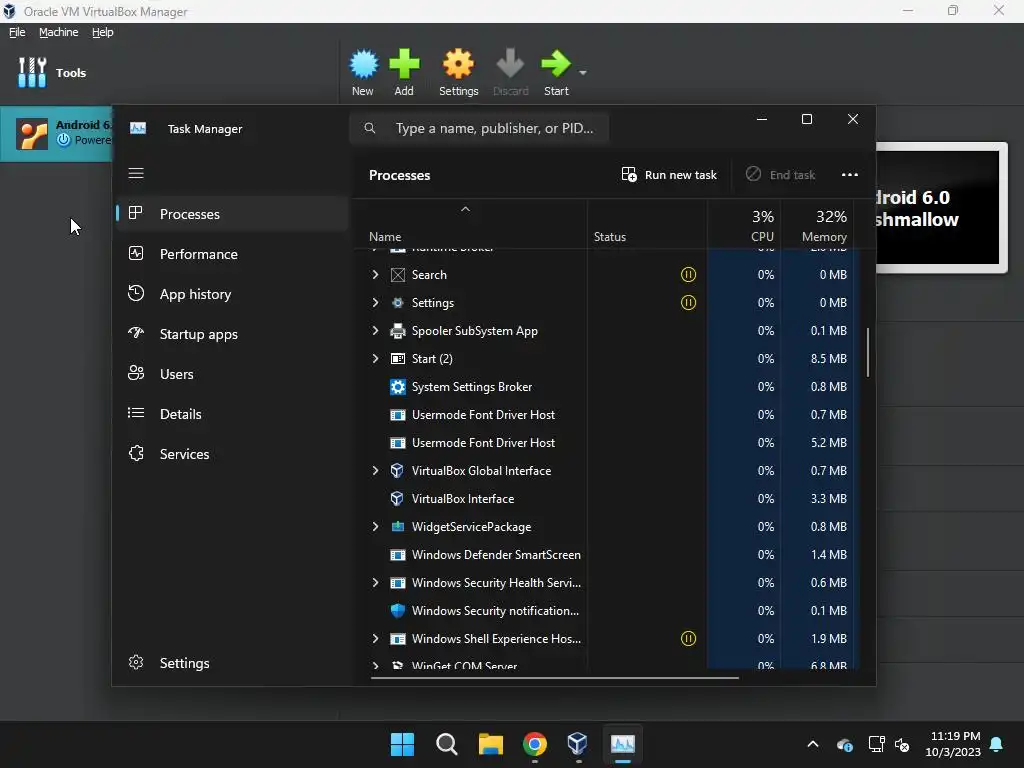
Task: Sort by the Memory column header
Action: tap(818, 224)
